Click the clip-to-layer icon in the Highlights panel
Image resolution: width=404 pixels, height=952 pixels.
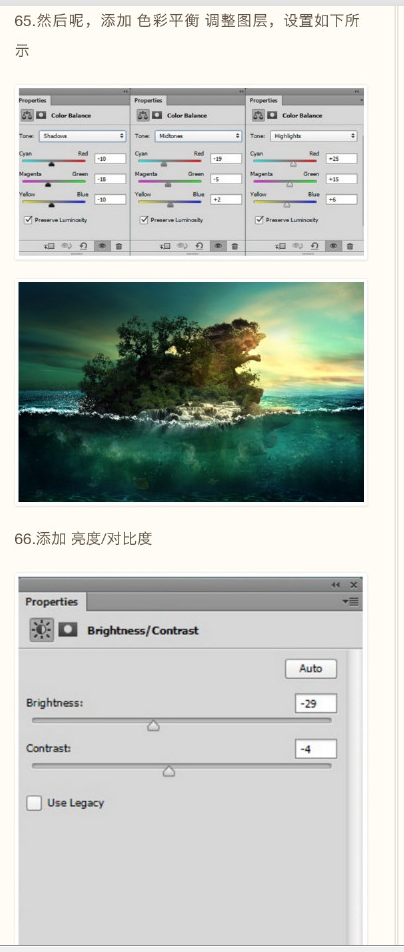280,246
